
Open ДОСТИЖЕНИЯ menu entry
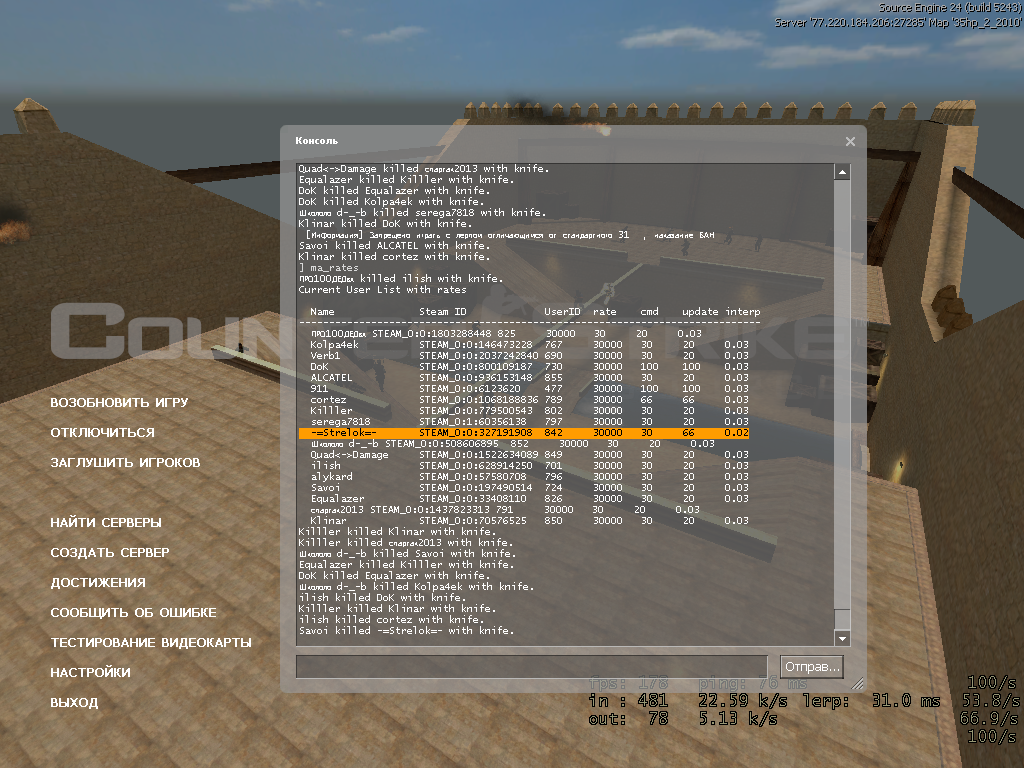coord(98,583)
